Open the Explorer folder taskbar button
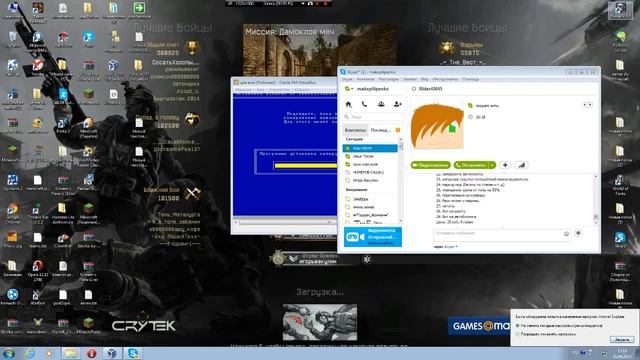The height and width of the screenshot is (360, 640). pyautogui.click(x=70, y=353)
